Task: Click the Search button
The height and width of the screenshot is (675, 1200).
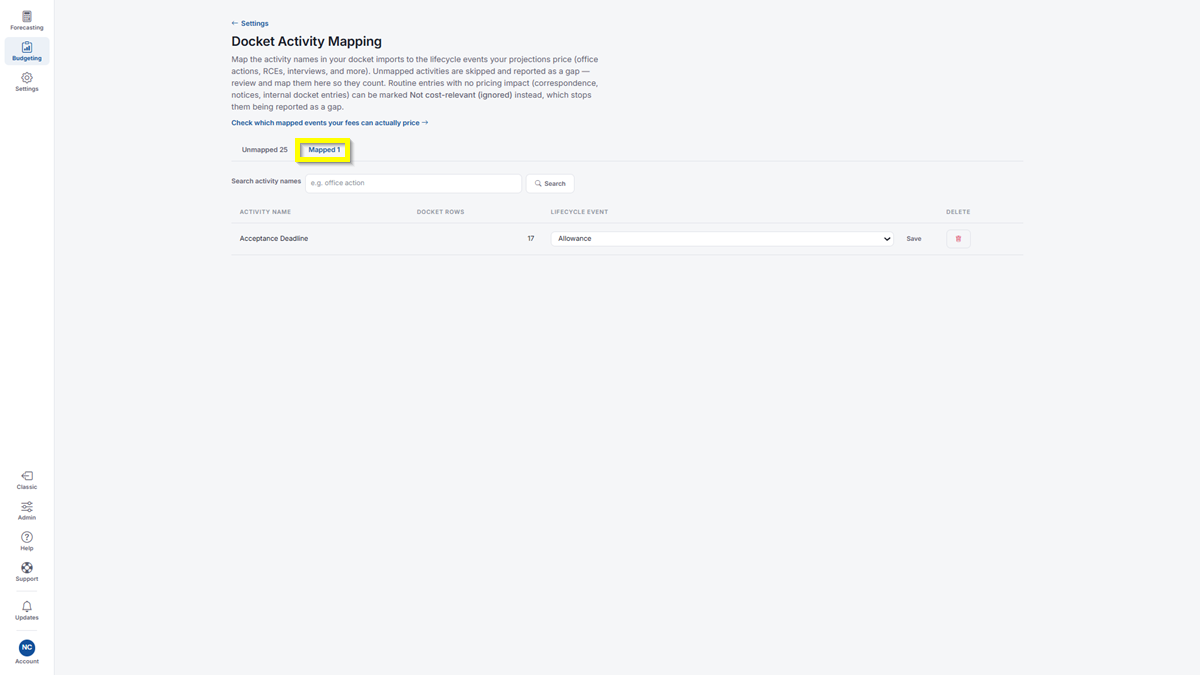Action: coord(550,183)
